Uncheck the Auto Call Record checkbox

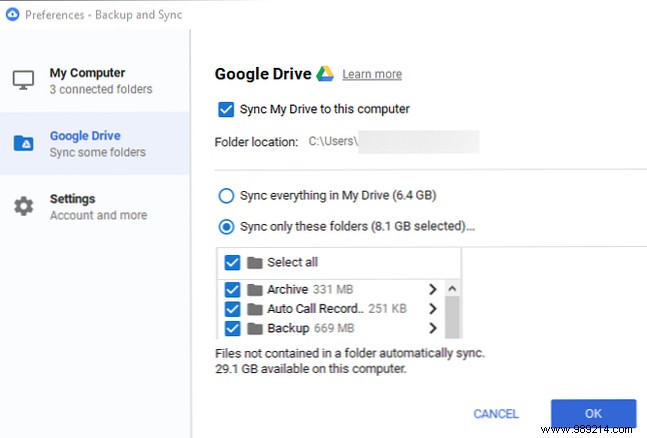click(232, 309)
